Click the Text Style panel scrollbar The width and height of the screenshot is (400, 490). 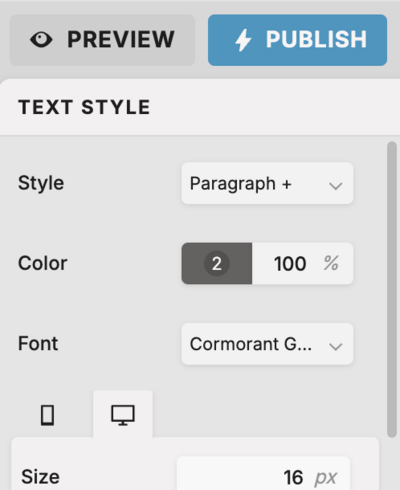click(392, 289)
